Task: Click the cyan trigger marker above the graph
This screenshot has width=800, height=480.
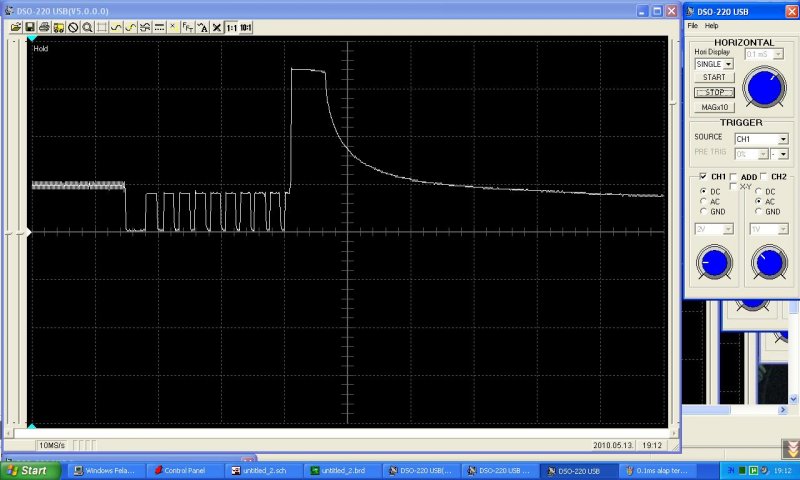Action: point(32,39)
